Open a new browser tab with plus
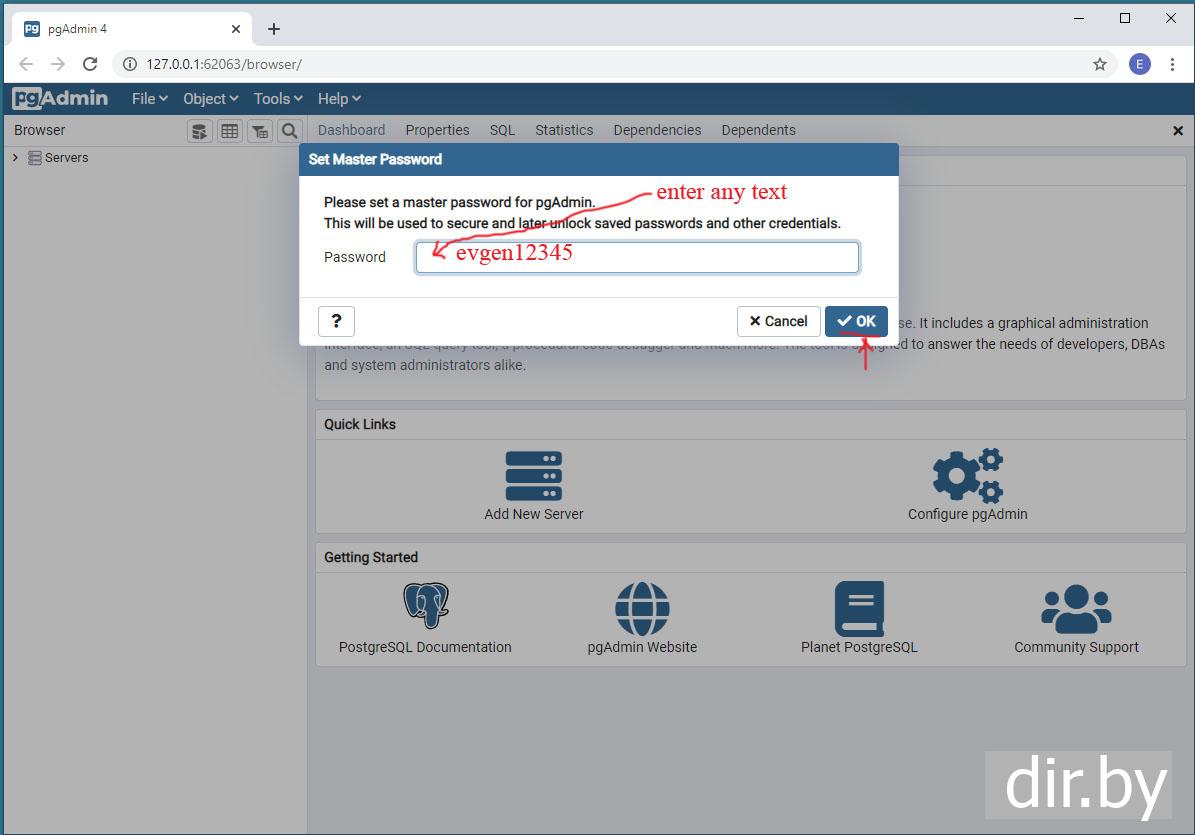Viewport: 1195px width, 835px height. (274, 29)
